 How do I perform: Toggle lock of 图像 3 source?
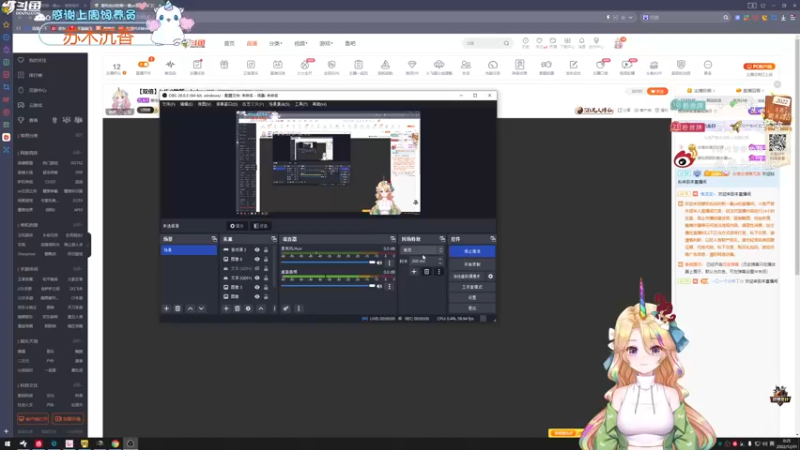(x=266, y=287)
